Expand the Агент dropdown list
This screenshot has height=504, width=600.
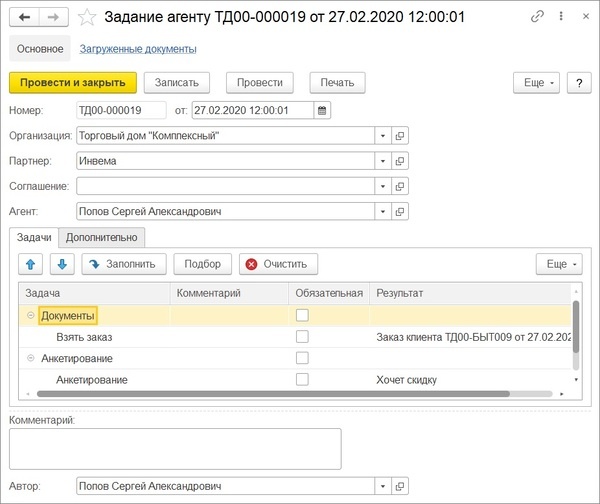[383, 212]
